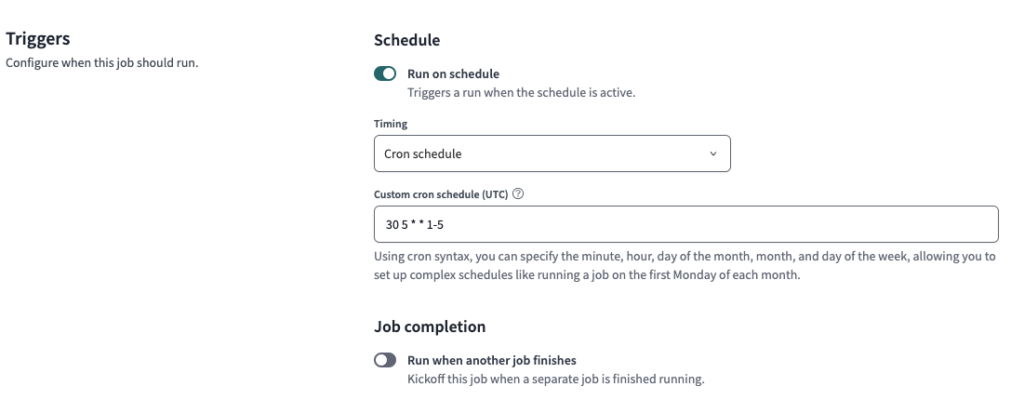Click the "Using cron syntax" help paragraph
This screenshot has height=413, width=1024.
[684, 258]
